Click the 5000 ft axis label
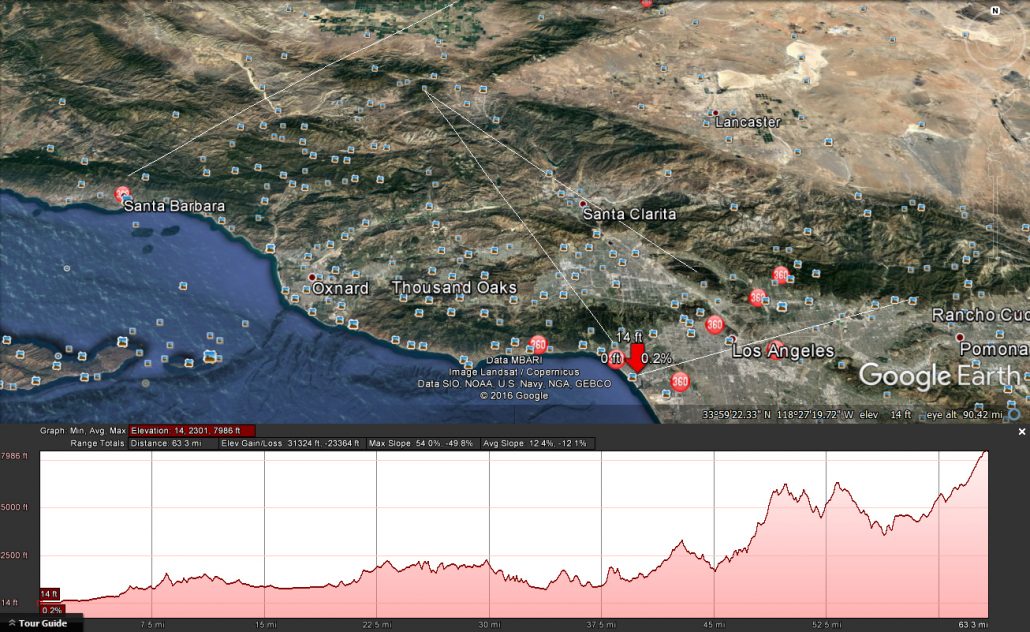The height and width of the screenshot is (632, 1030). coord(14,507)
